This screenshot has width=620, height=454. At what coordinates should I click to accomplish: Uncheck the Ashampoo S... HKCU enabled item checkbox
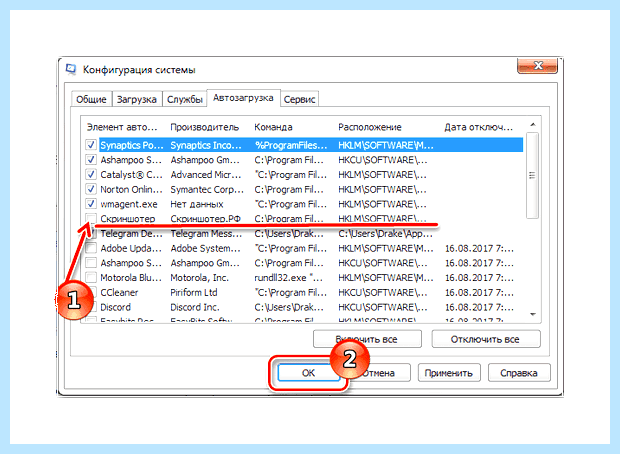tap(91, 160)
